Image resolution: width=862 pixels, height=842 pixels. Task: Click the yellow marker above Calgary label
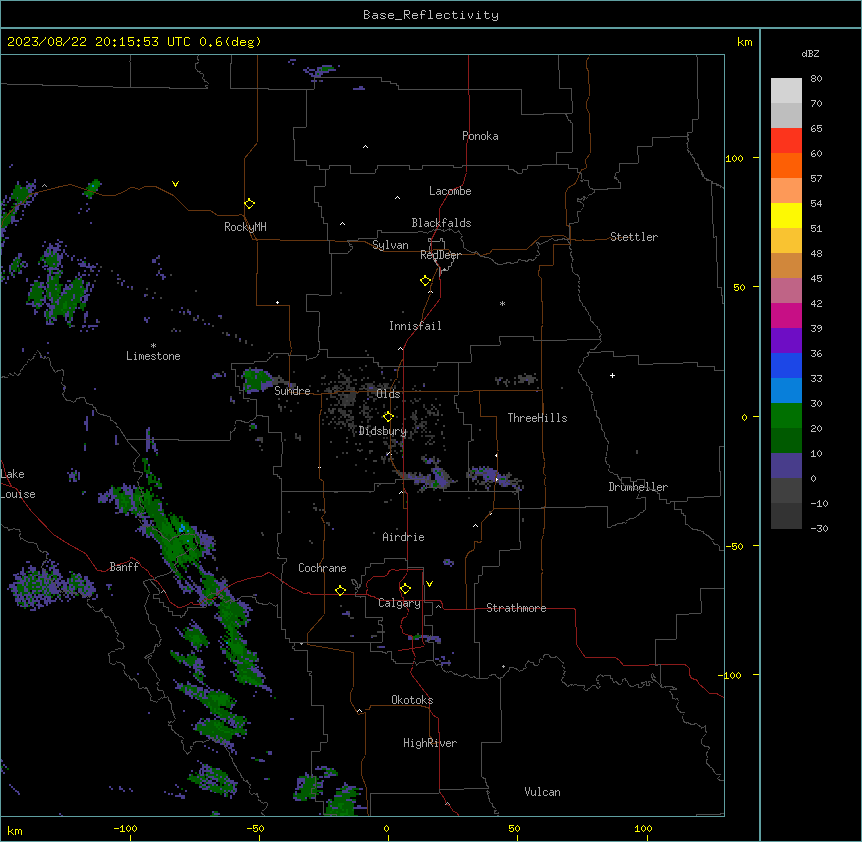pos(405,589)
